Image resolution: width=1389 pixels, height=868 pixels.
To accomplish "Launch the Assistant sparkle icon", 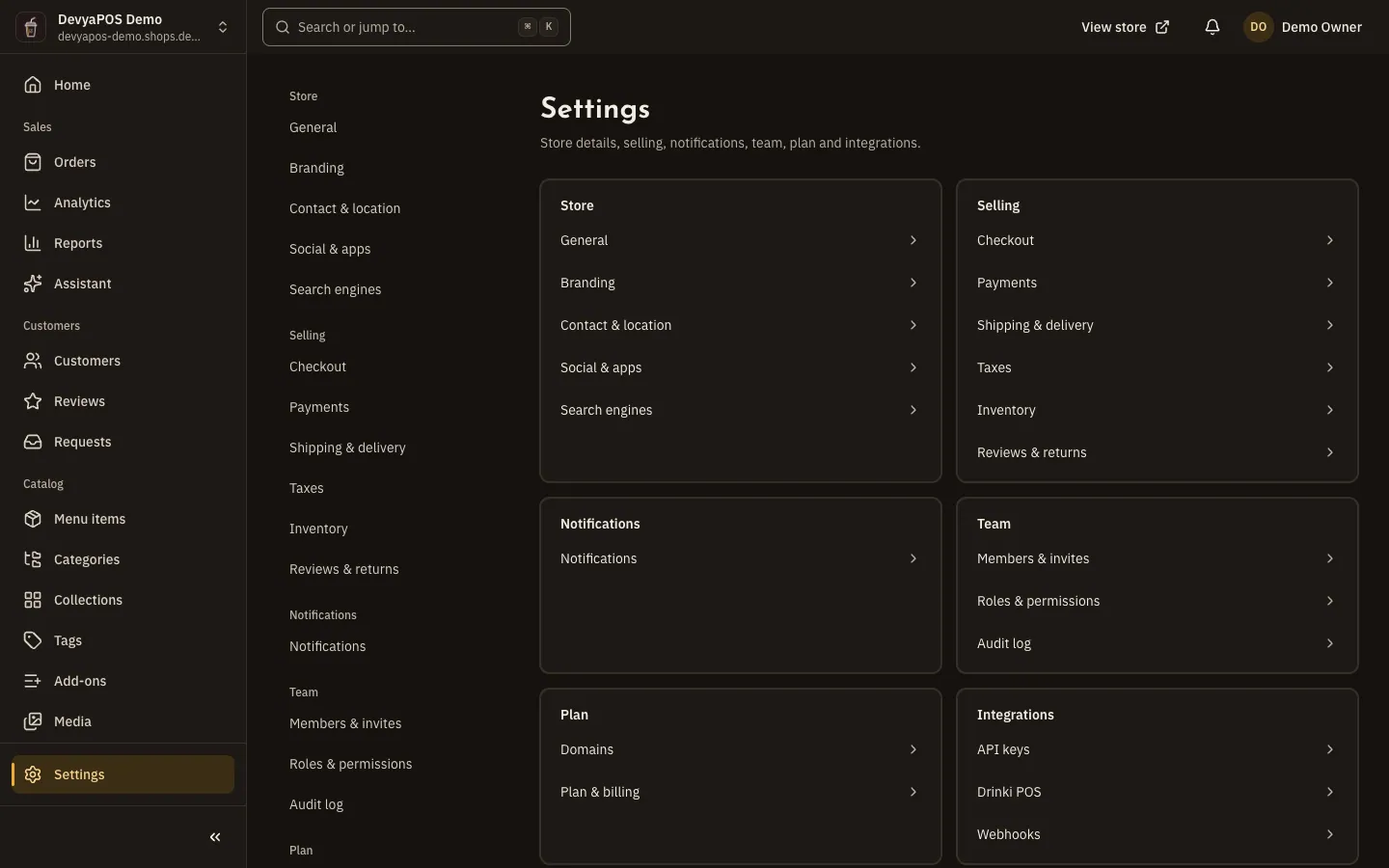I will 33,284.
